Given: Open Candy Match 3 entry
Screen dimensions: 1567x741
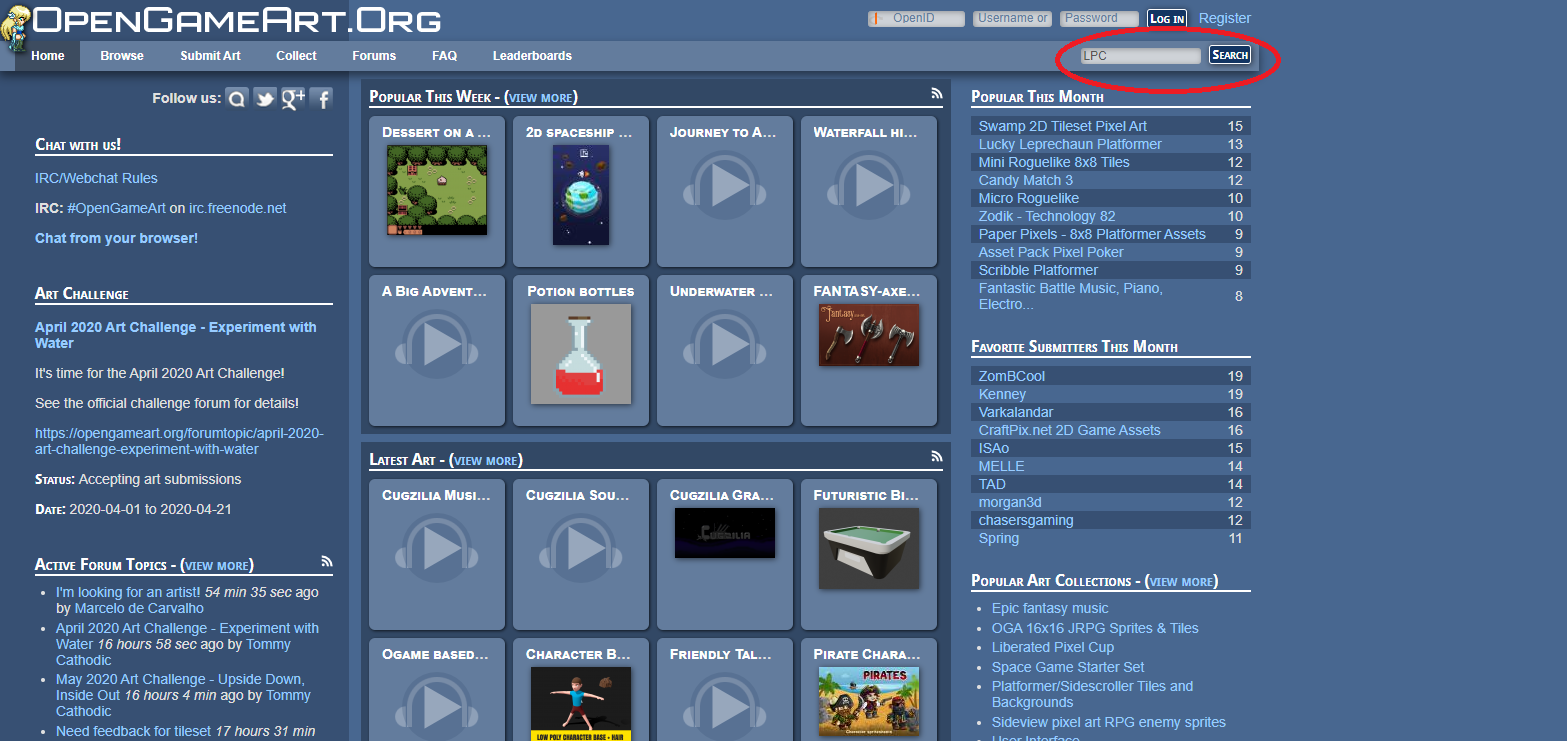Looking at the screenshot, I should (1026, 180).
